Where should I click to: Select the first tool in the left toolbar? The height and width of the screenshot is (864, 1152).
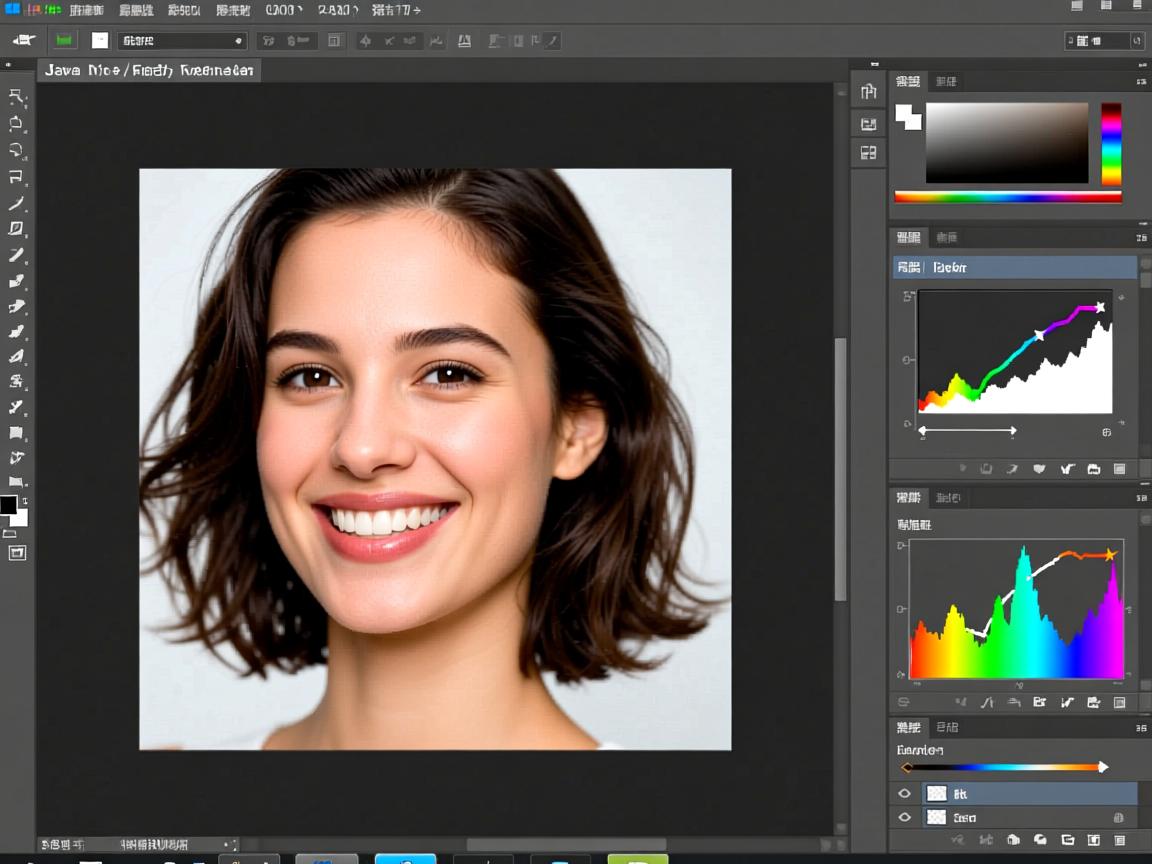click(16, 97)
